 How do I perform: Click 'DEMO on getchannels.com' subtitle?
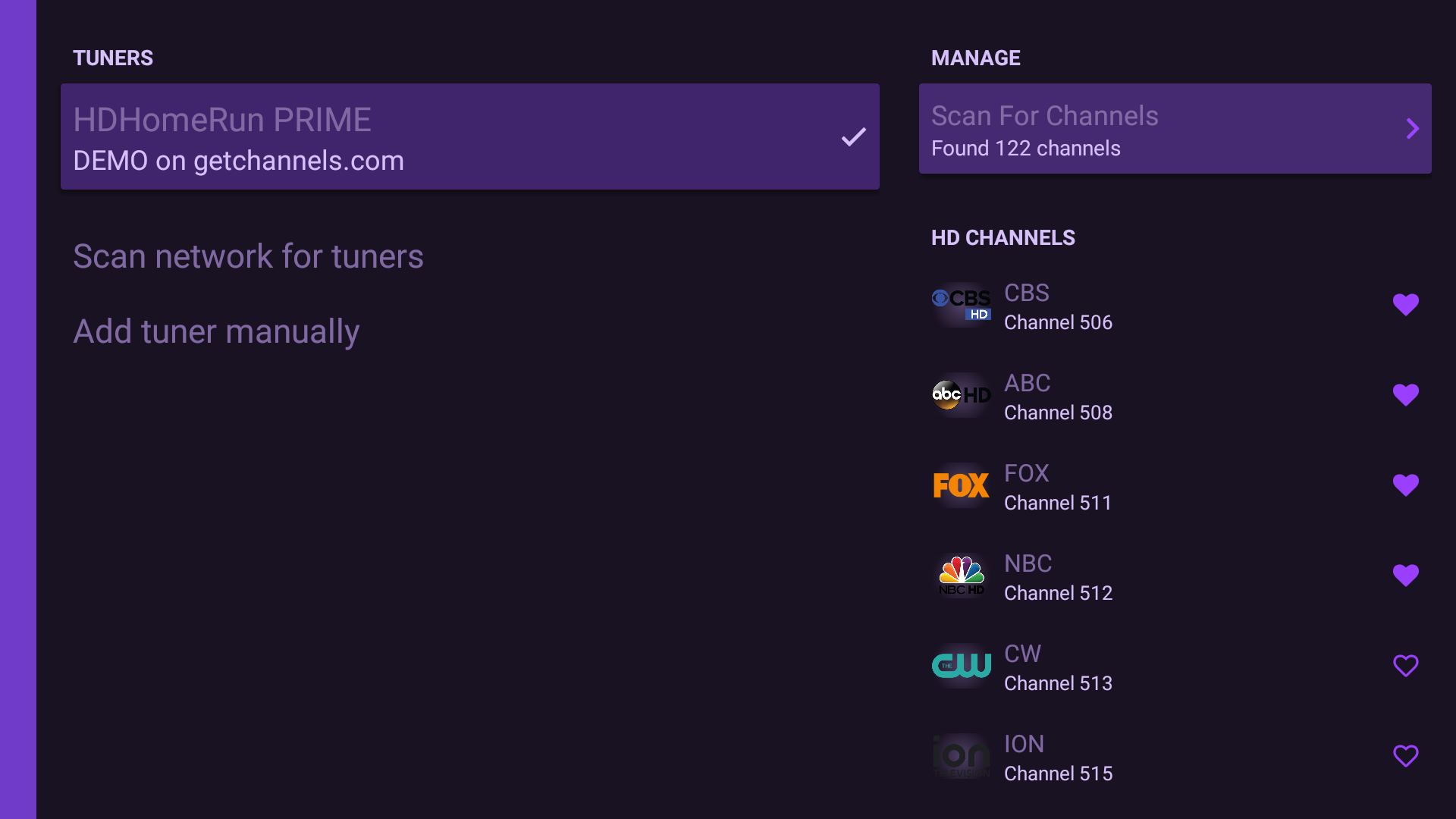tap(238, 161)
